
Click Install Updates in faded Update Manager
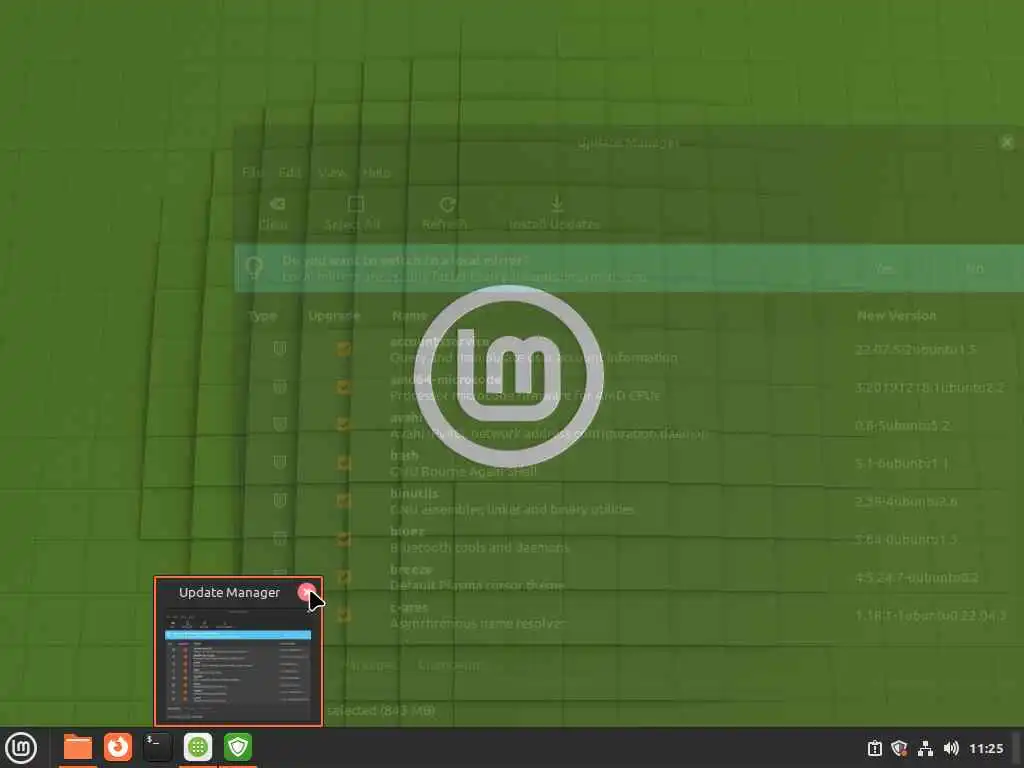point(554,214)
